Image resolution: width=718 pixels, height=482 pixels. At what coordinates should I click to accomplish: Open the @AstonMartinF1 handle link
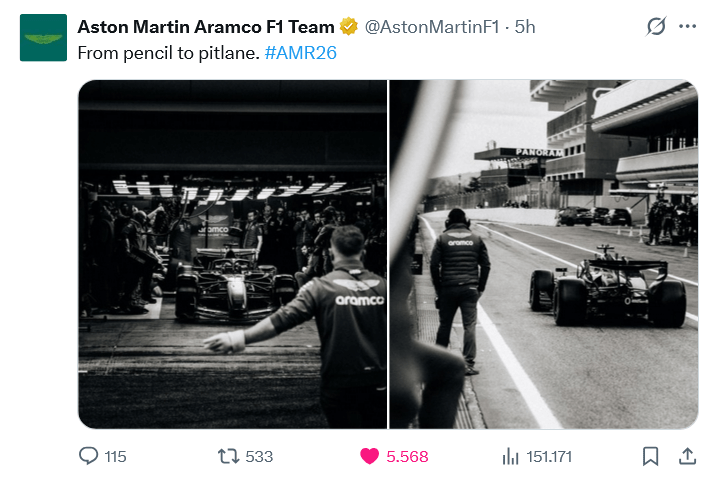click(435, 27)
